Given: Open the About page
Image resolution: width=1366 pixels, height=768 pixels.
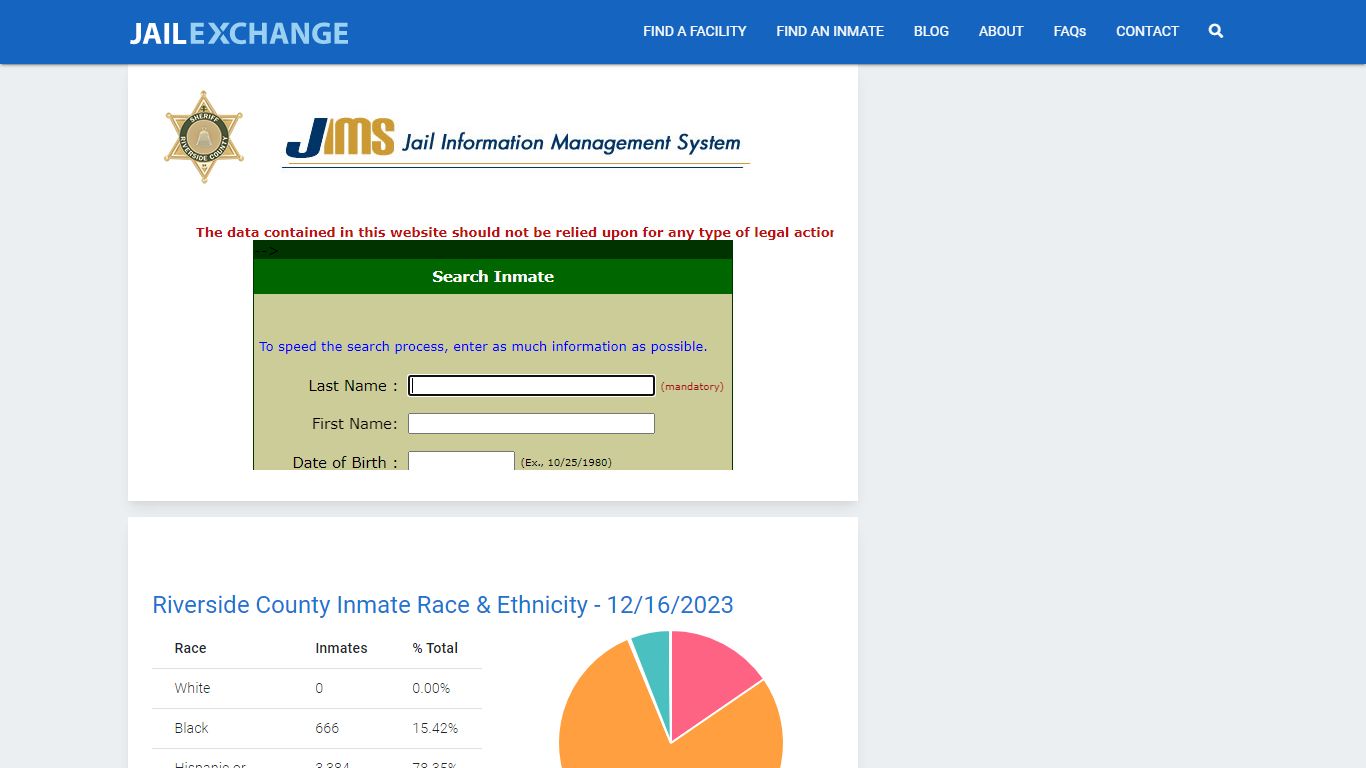Looking at the screenshot, I should pos(1001,31).
